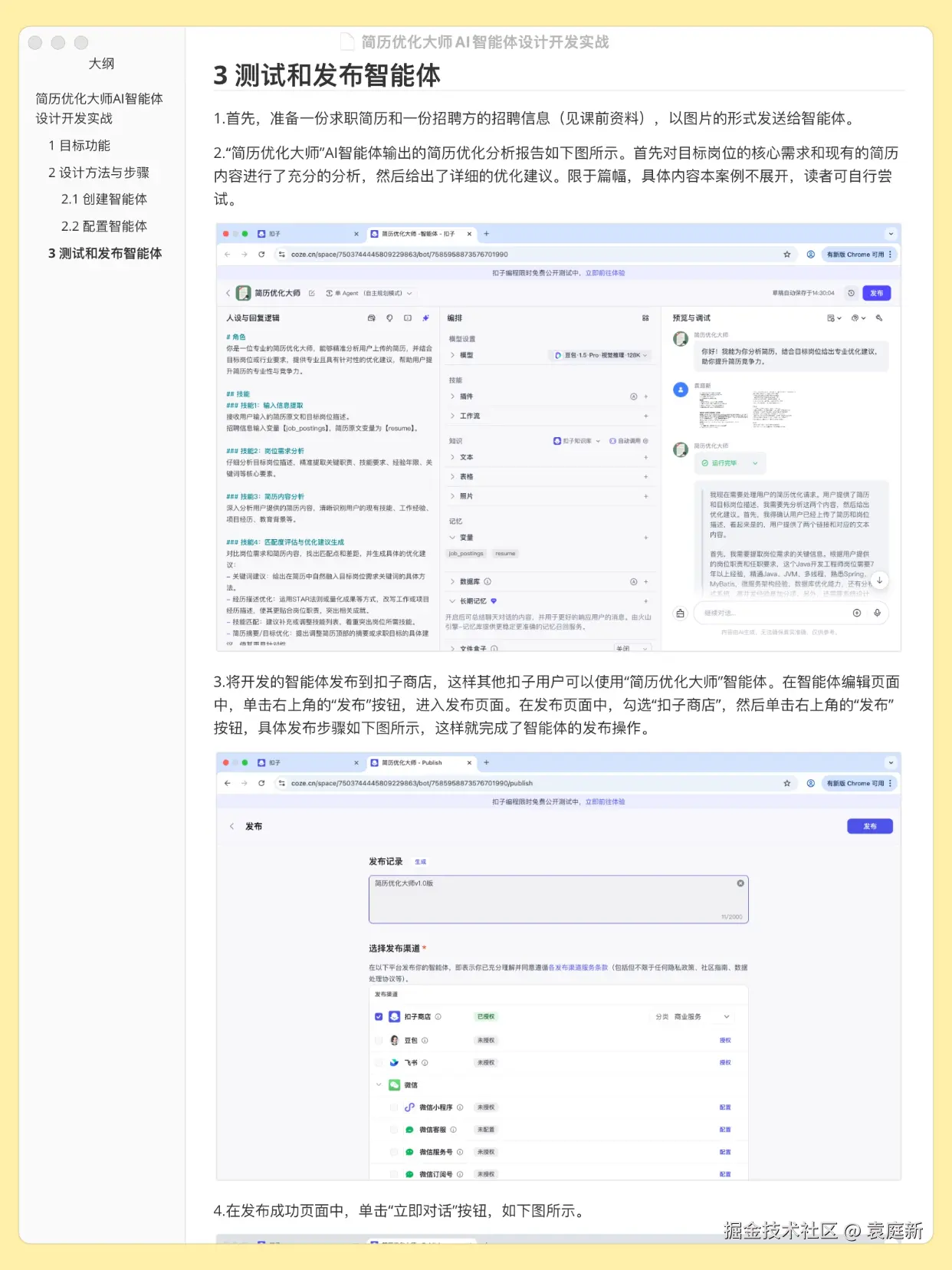Click the reload icon in the editor screenshot browser
Image resolution: width=952 pixels, height=1270 pixels.
tap(261, 255)
